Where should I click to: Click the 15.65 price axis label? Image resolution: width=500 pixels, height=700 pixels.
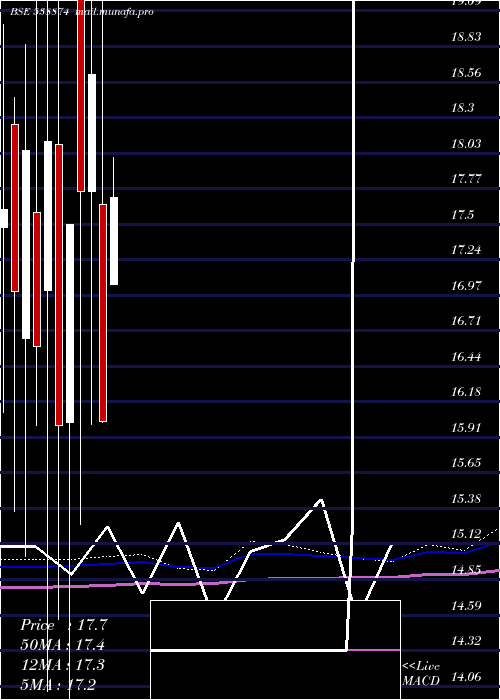point(466,463)
